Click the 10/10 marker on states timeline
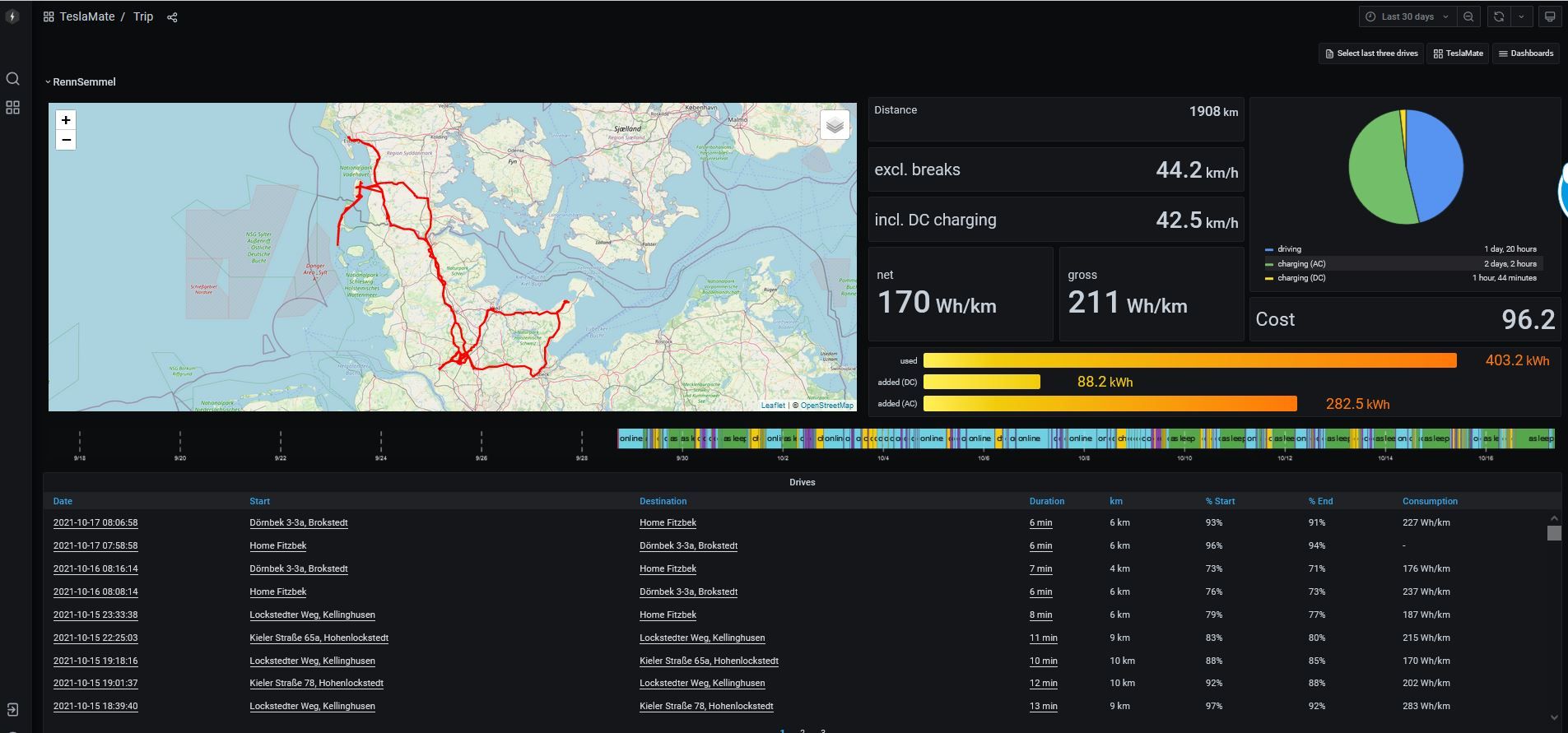The width and height of the screenshot is (1568, 733). pos(1184,458)
